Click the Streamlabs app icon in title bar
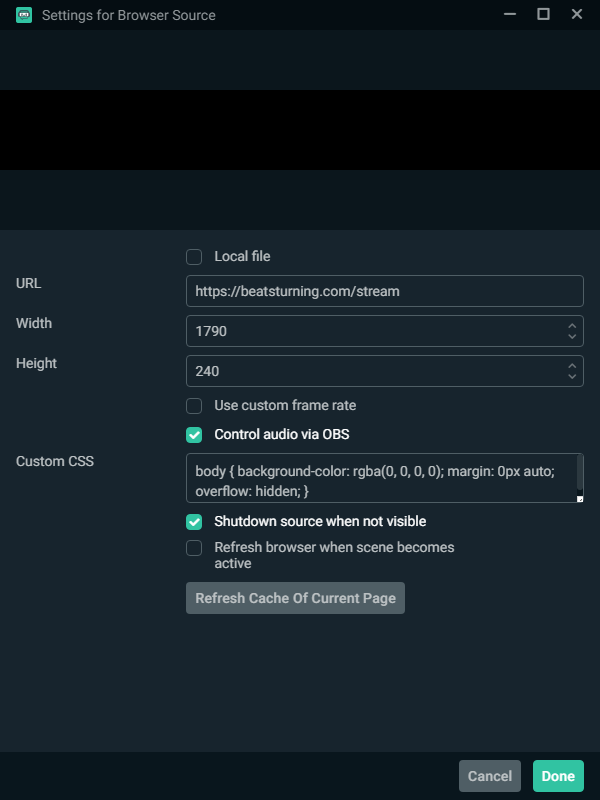Viewport: 600px width, 800px height. 24,15
